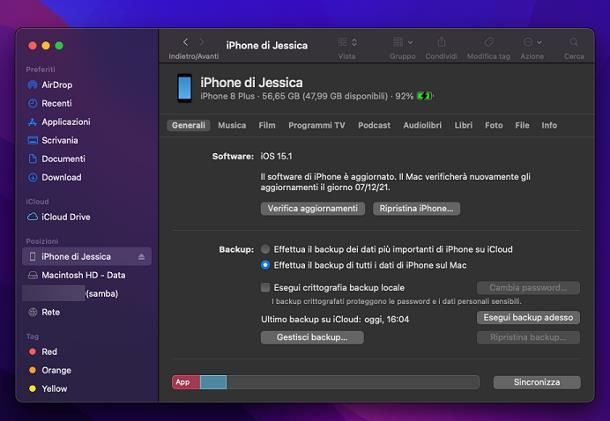Switch to the Programmi TV tab
Viewport: 610px width, 421px height.
[317, 125]
